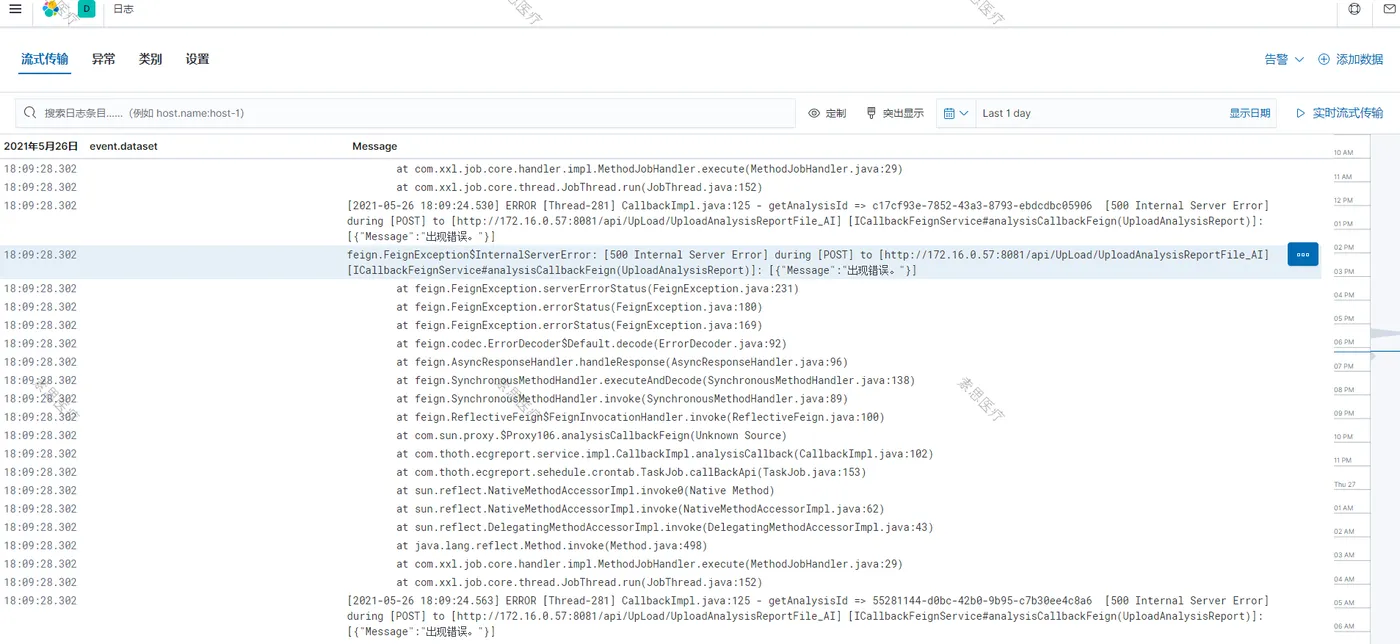This screenshot has height=644, width=1400.
Task: Click the 定制 button
Action: [x=827, y=113]
